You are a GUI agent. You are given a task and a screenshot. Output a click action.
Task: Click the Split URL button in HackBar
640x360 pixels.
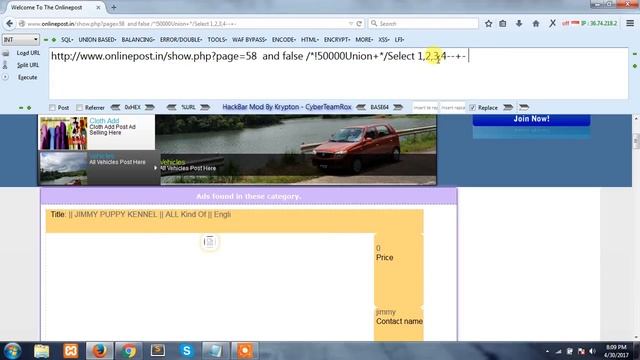28,65
